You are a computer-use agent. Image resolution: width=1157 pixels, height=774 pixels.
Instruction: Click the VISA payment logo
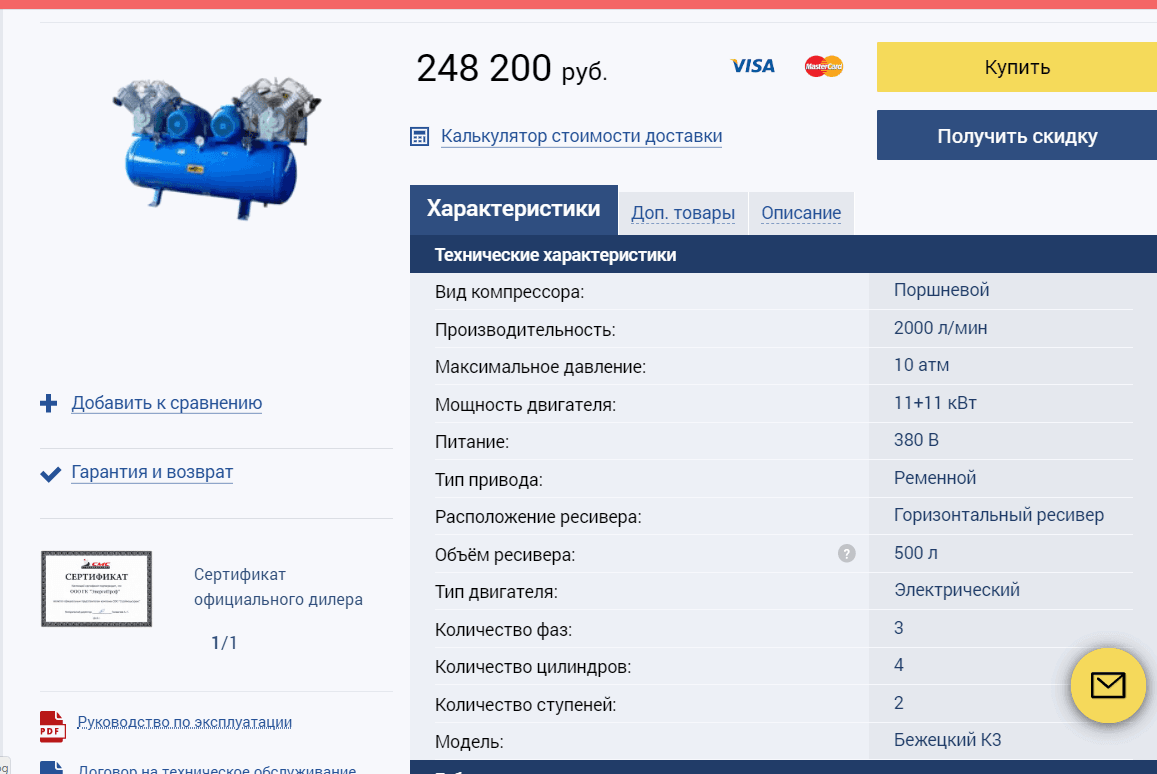[753, 66]
